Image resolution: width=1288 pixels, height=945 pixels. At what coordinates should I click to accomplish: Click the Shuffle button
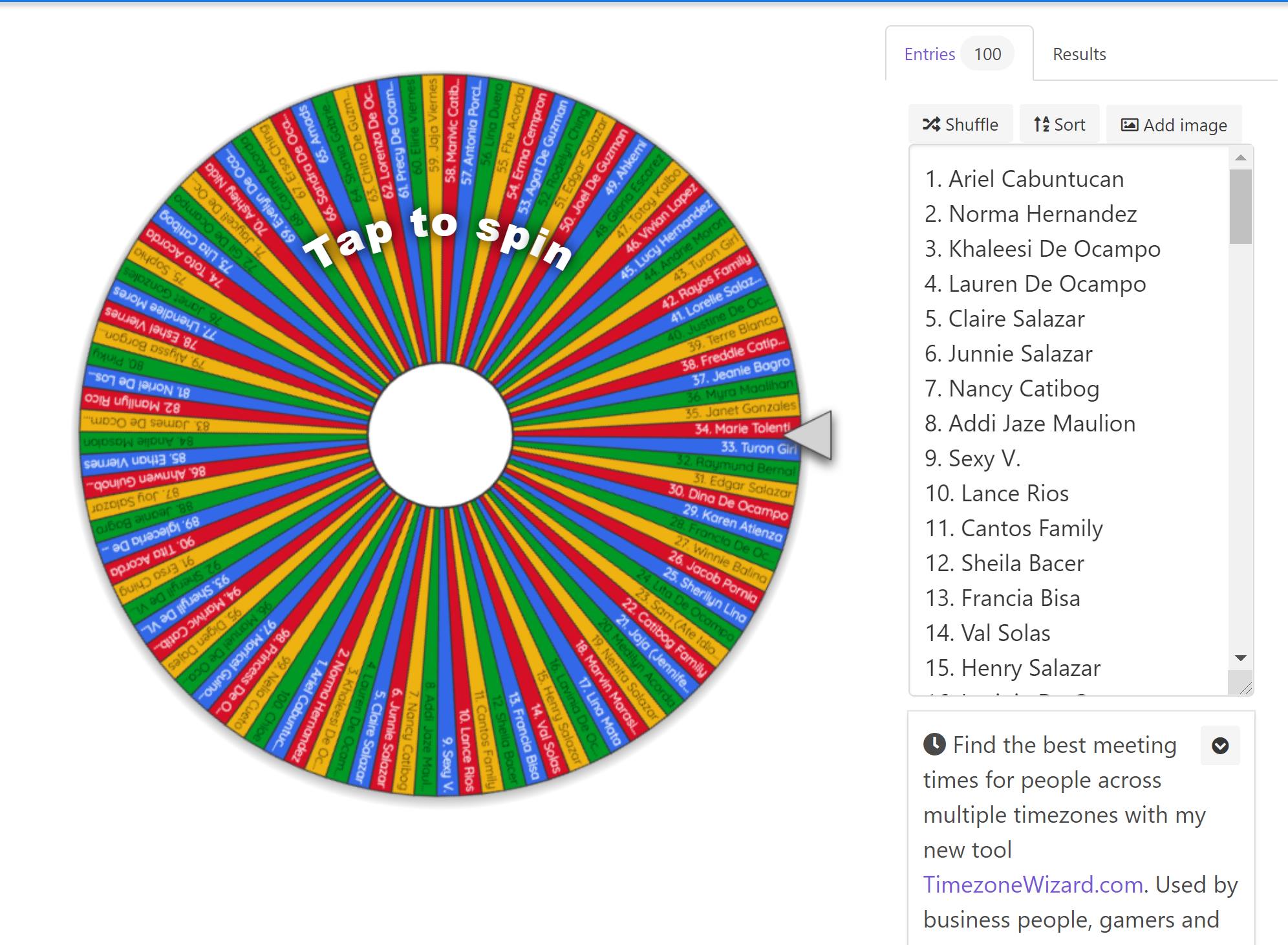960,124
